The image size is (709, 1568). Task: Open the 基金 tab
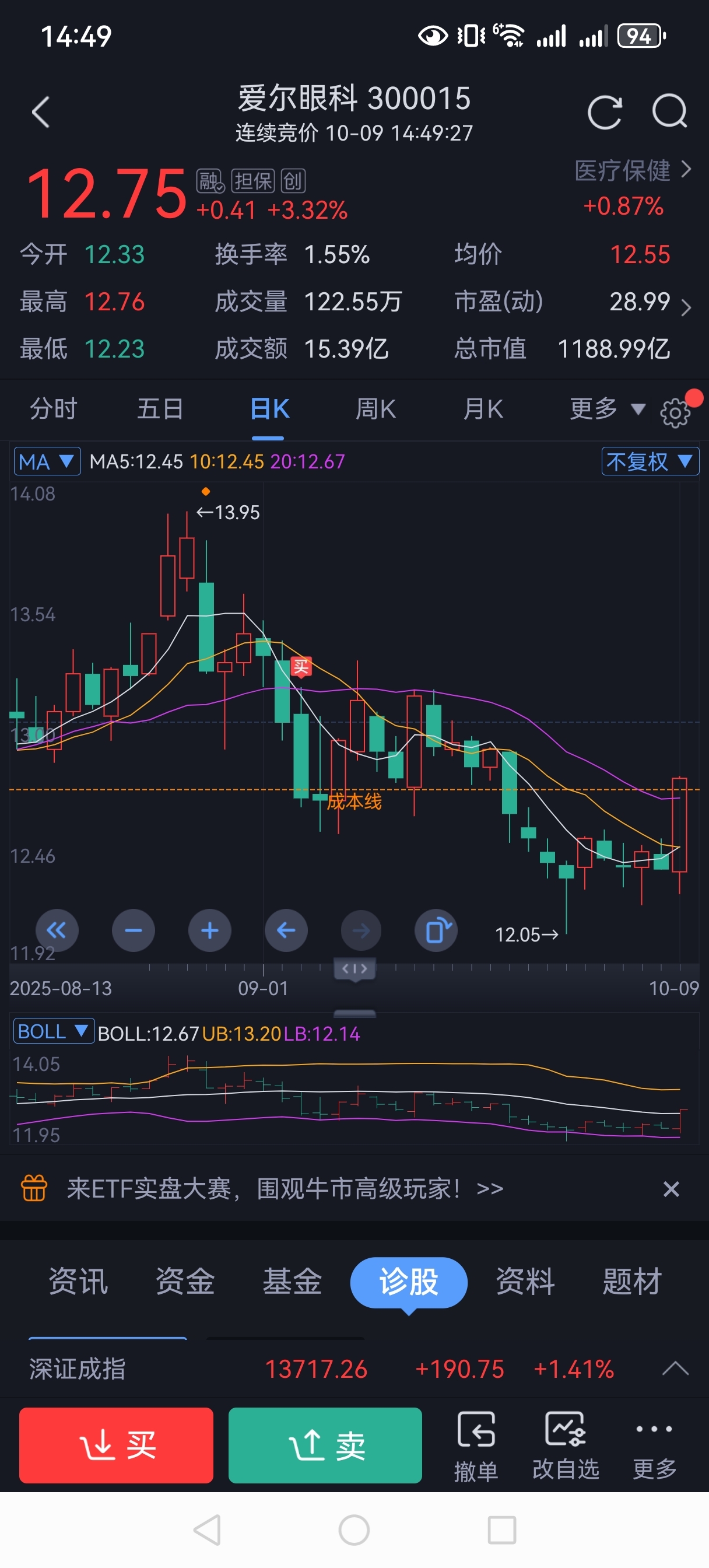[292, 1282]
